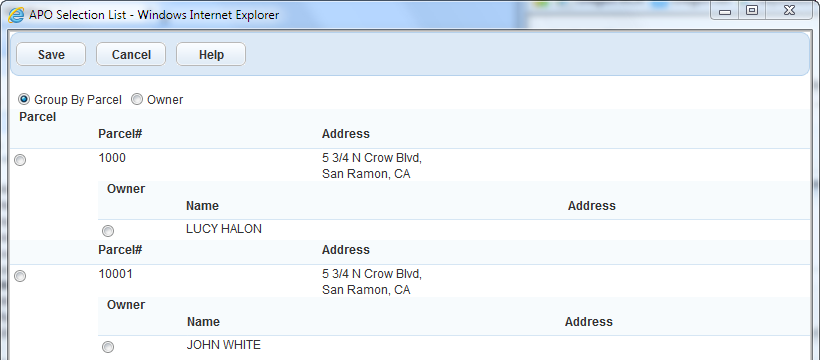This screenshot has height=360, width=820.
Task: Click the parcel number 1000 text
Action: click(x=112, y=158)
